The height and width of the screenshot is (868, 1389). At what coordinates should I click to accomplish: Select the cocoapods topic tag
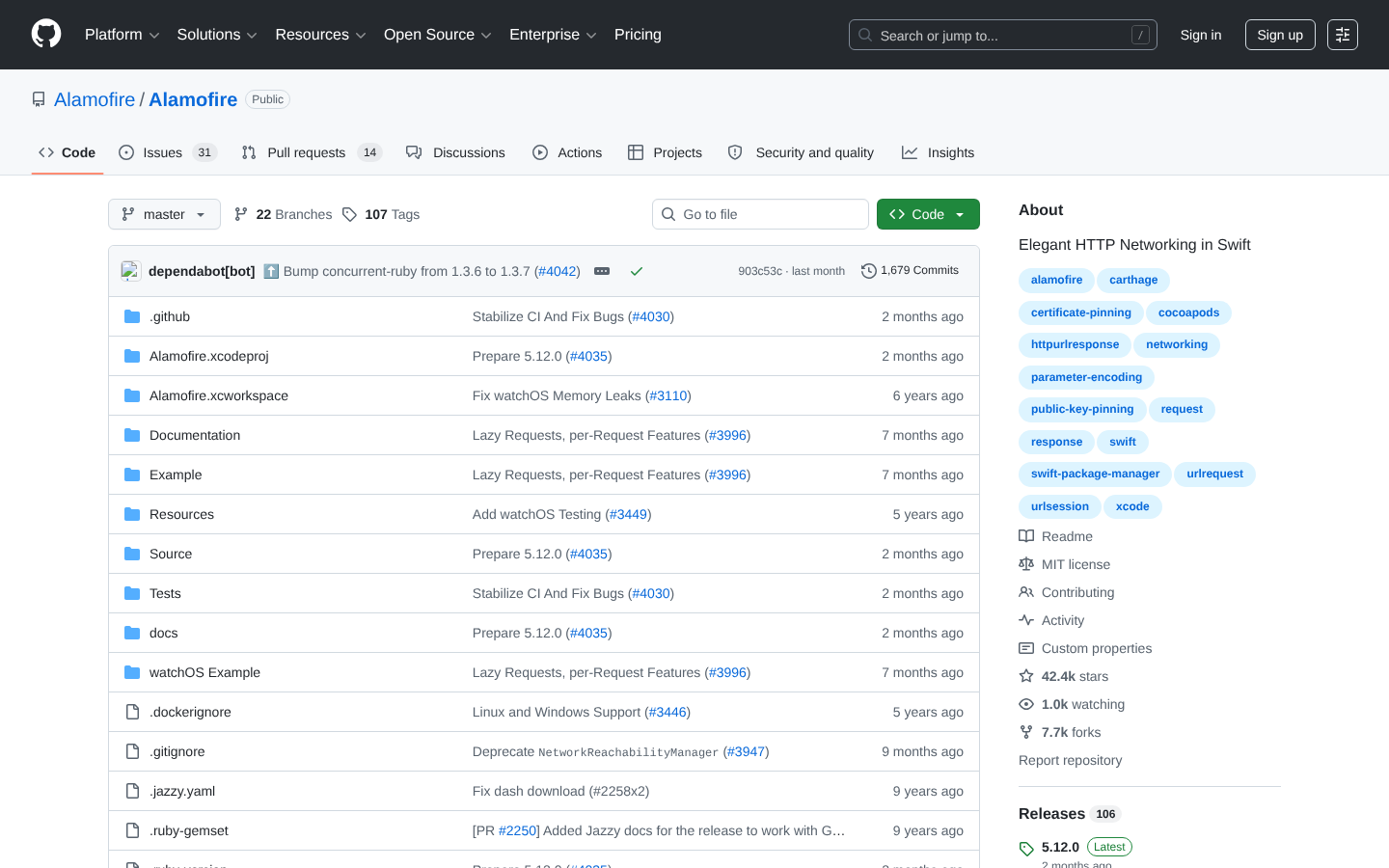pos(1188,312)
